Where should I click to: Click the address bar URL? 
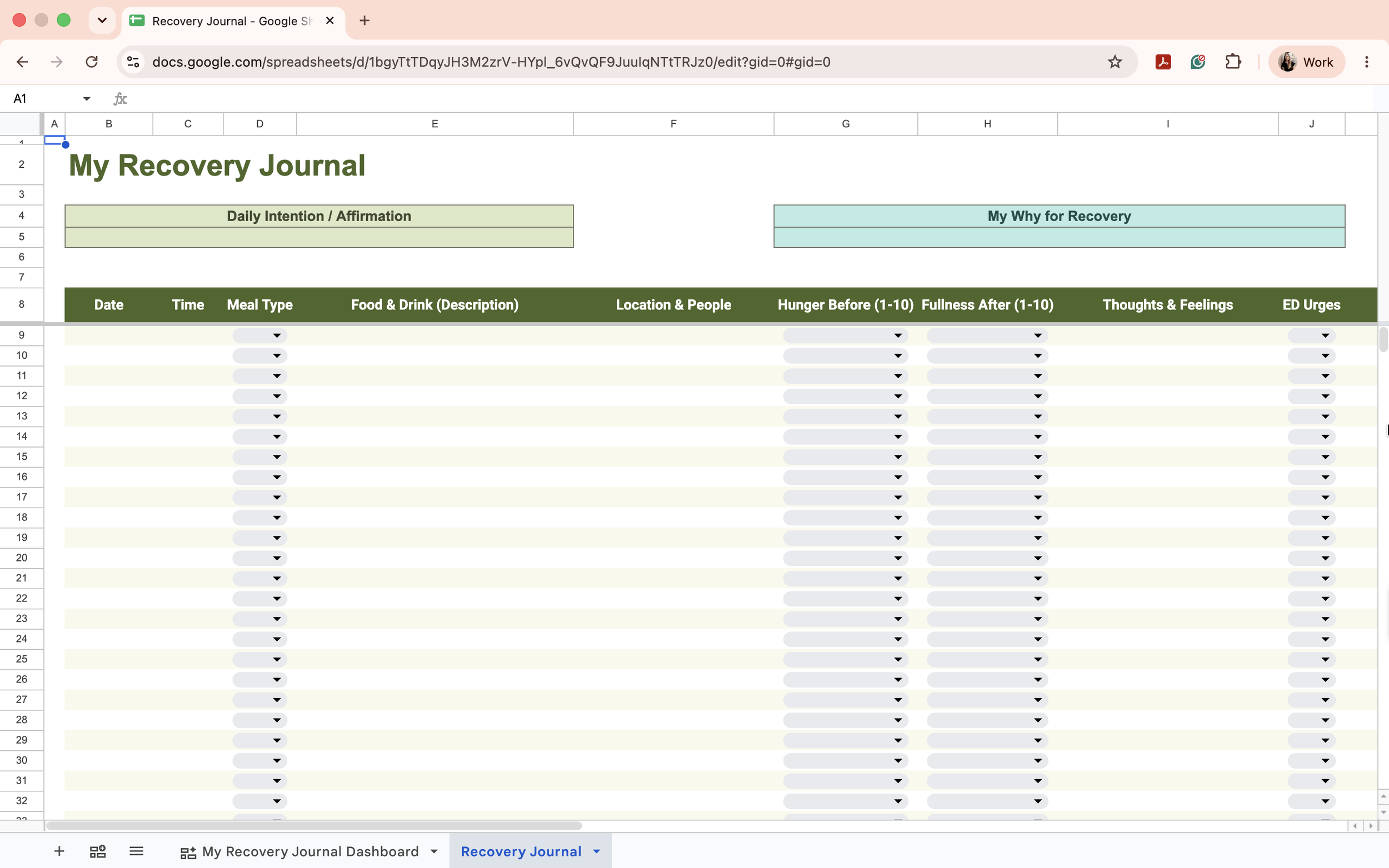coord(491,62)
